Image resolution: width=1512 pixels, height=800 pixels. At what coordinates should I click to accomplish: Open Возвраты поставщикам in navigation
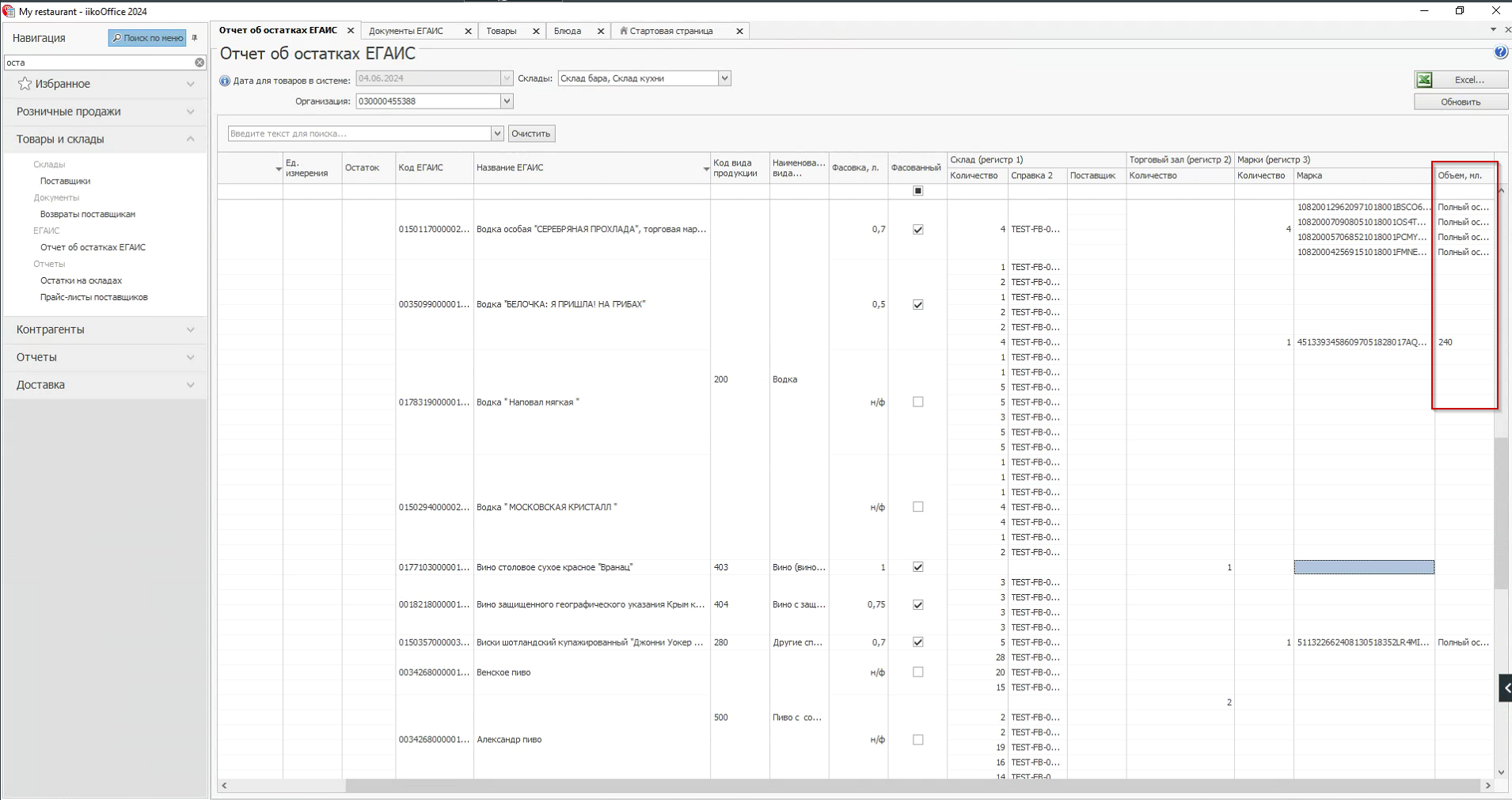click(x=88, y=215)
